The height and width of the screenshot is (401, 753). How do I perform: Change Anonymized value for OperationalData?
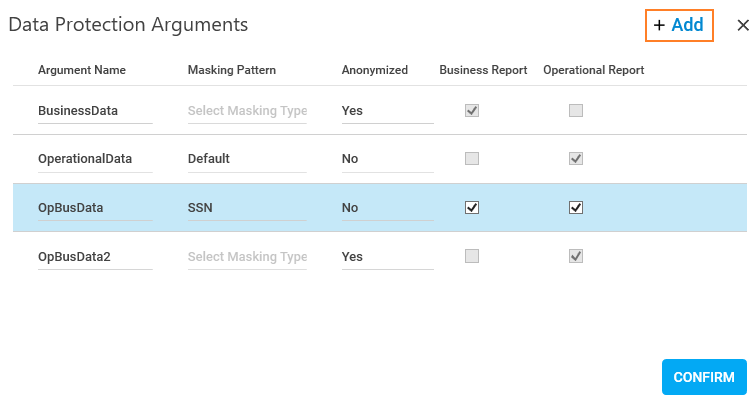pos(388,160)
